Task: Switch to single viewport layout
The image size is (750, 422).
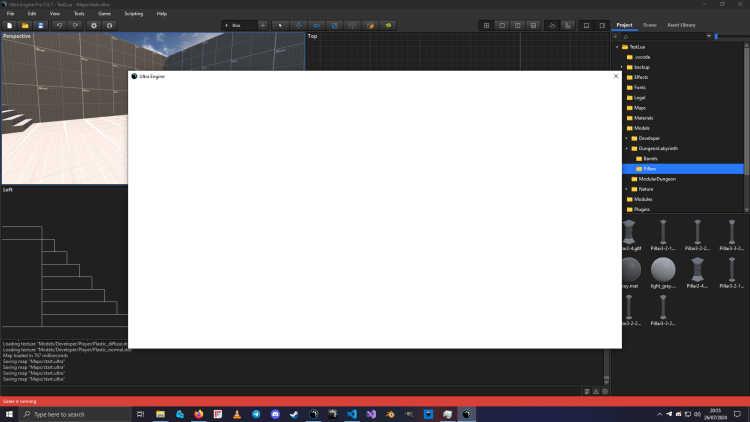Action: coord(502,25)
